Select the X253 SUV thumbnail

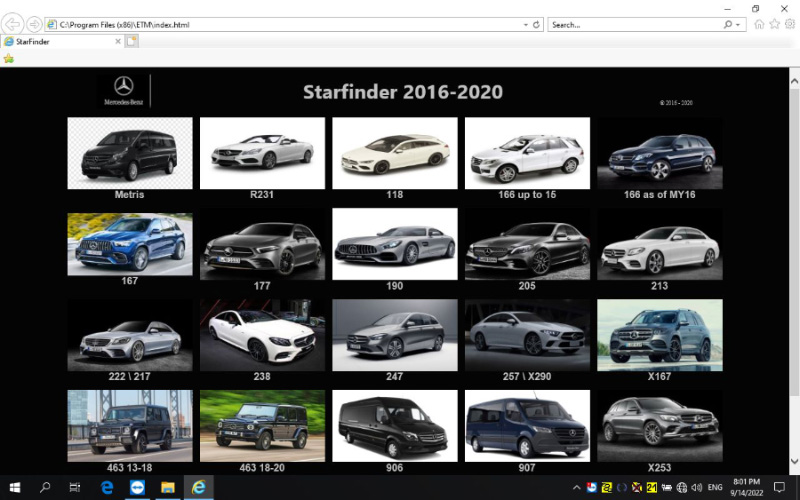coord(660,426)
